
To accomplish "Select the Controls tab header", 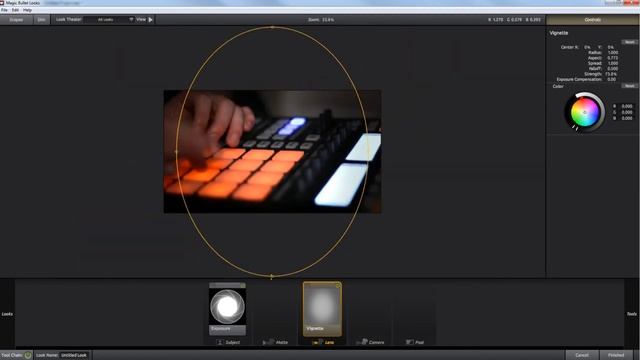I will 592,20.
